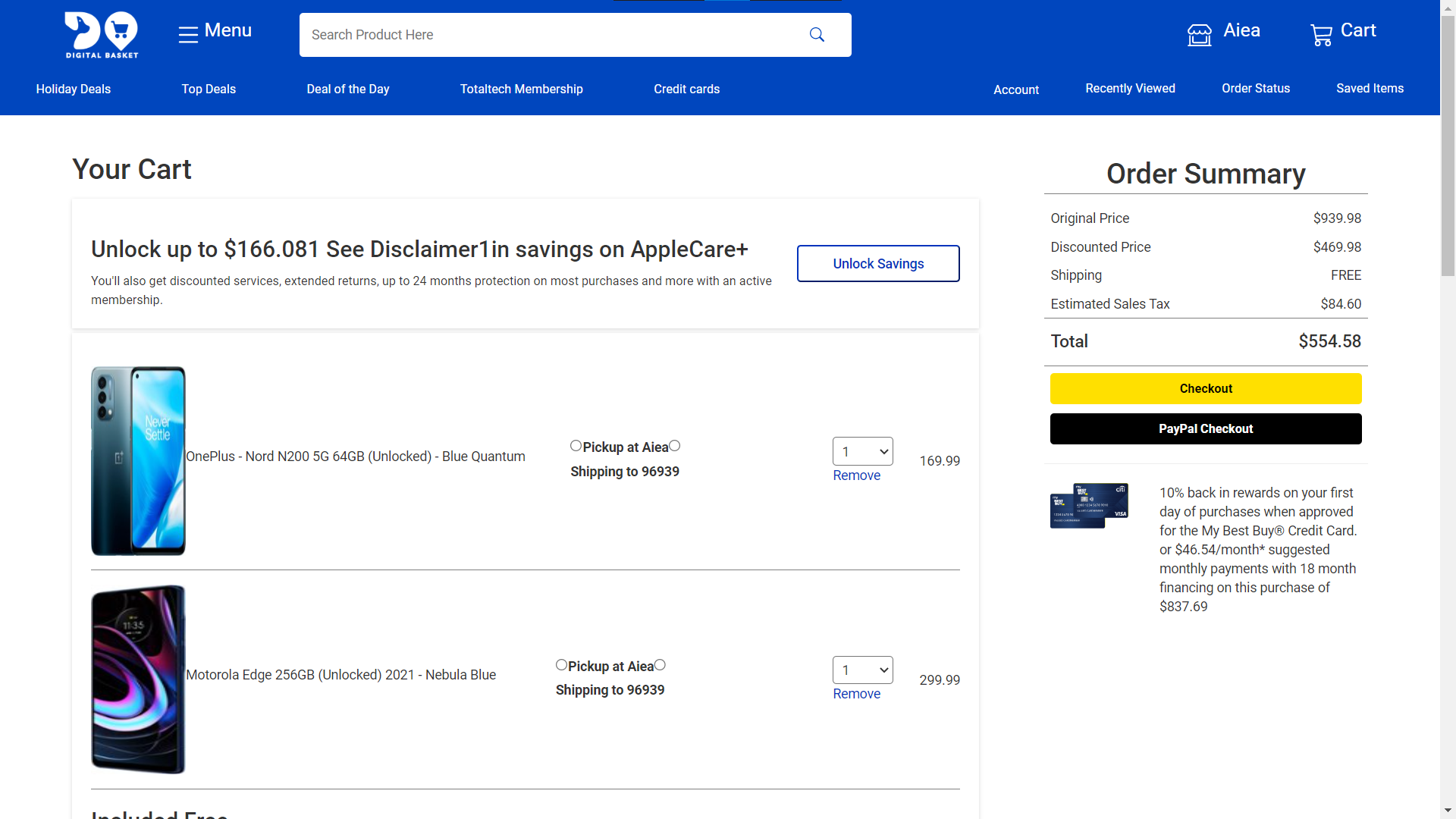Choose PayPal Checkout
The image size is (1456, 819).
click(x=1206, y=428)
